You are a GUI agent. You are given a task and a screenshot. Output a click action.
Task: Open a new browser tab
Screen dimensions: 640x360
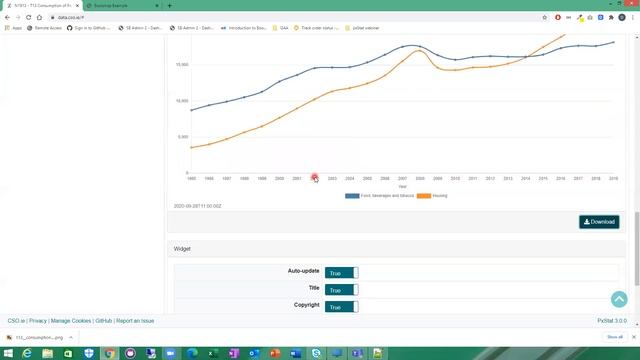(169, 6)
